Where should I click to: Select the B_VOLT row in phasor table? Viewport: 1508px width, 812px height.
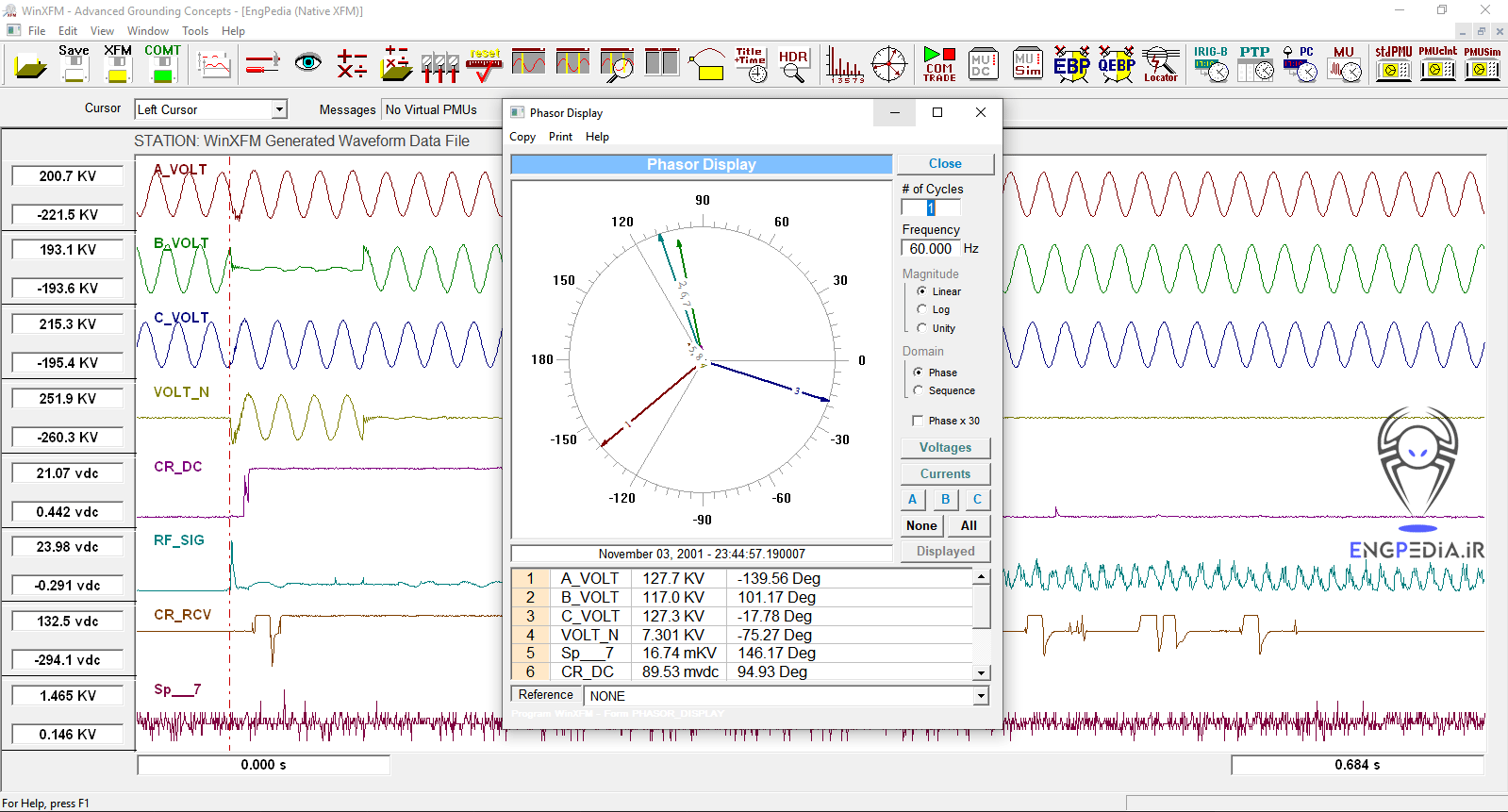click(742, 598)
